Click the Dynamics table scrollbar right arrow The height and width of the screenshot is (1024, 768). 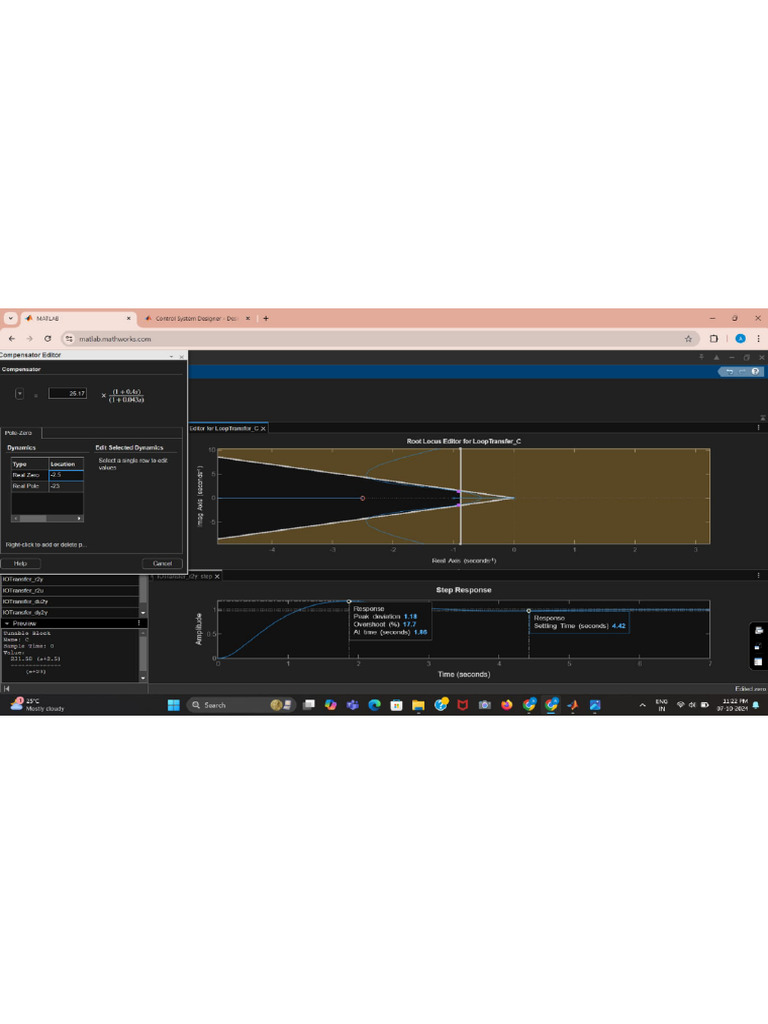tap(80, 519)
